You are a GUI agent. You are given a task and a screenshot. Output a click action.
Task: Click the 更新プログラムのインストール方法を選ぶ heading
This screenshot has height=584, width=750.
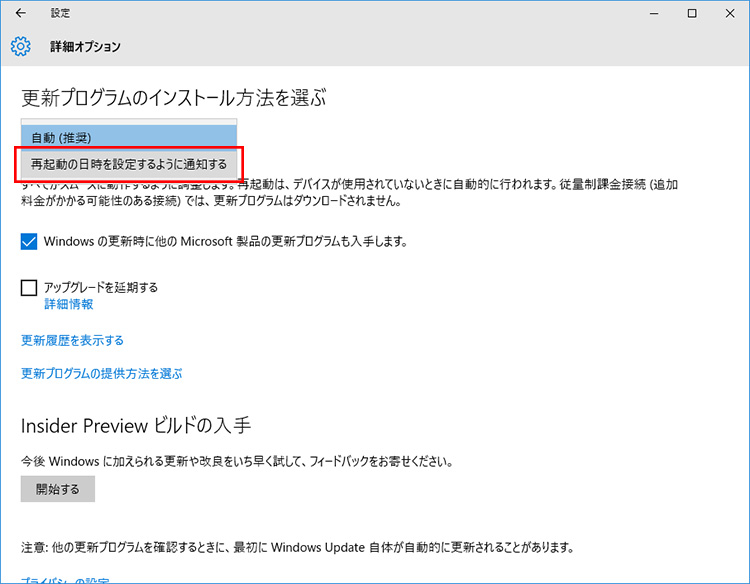click(175, 98)
